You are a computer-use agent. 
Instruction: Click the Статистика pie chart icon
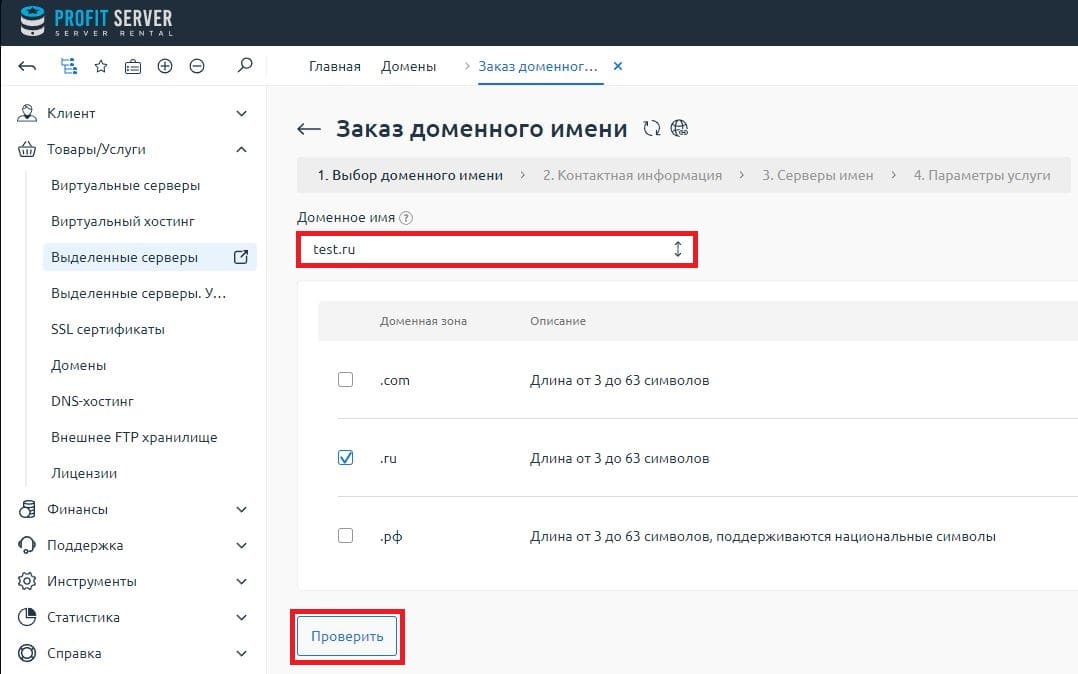tap(27, 617)
